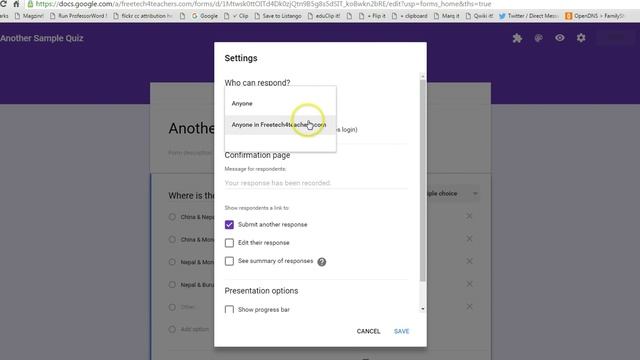Choose Anyone from the respond list

(280, 104)
